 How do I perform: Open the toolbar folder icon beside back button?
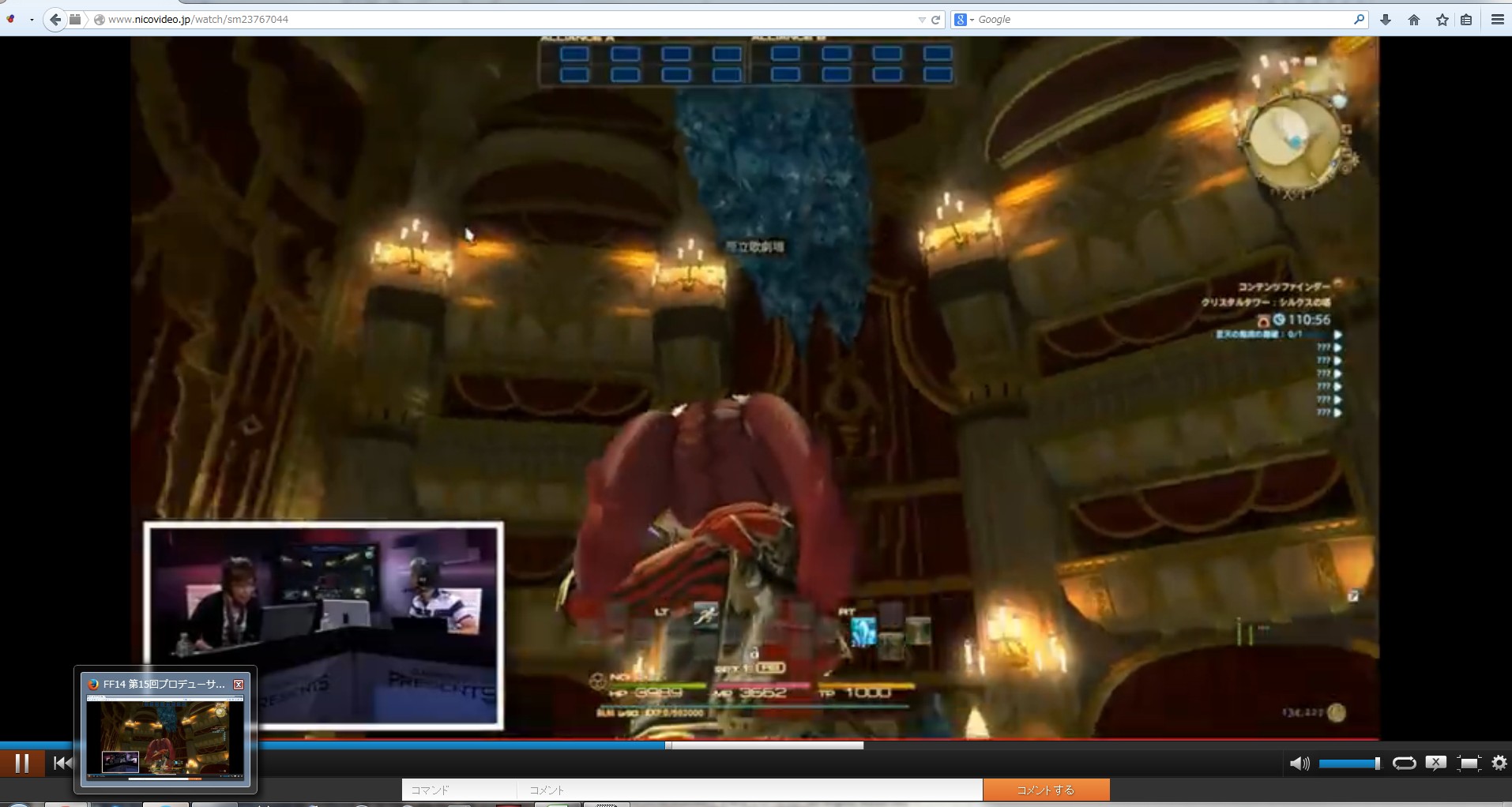tap(75, 20)
